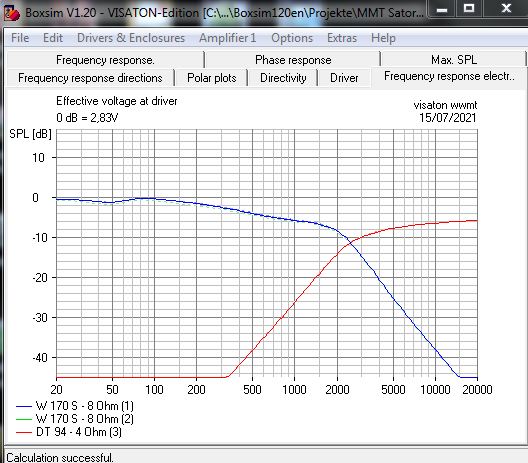The height and width of the screenshot is (463, 528).
Task: Click the date 15/07/2021 on chart
Action: click(x=448, y=118)
